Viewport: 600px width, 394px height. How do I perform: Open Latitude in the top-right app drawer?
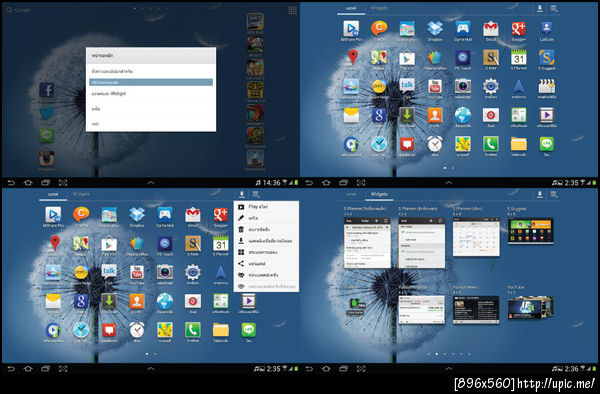pos(546,29)
